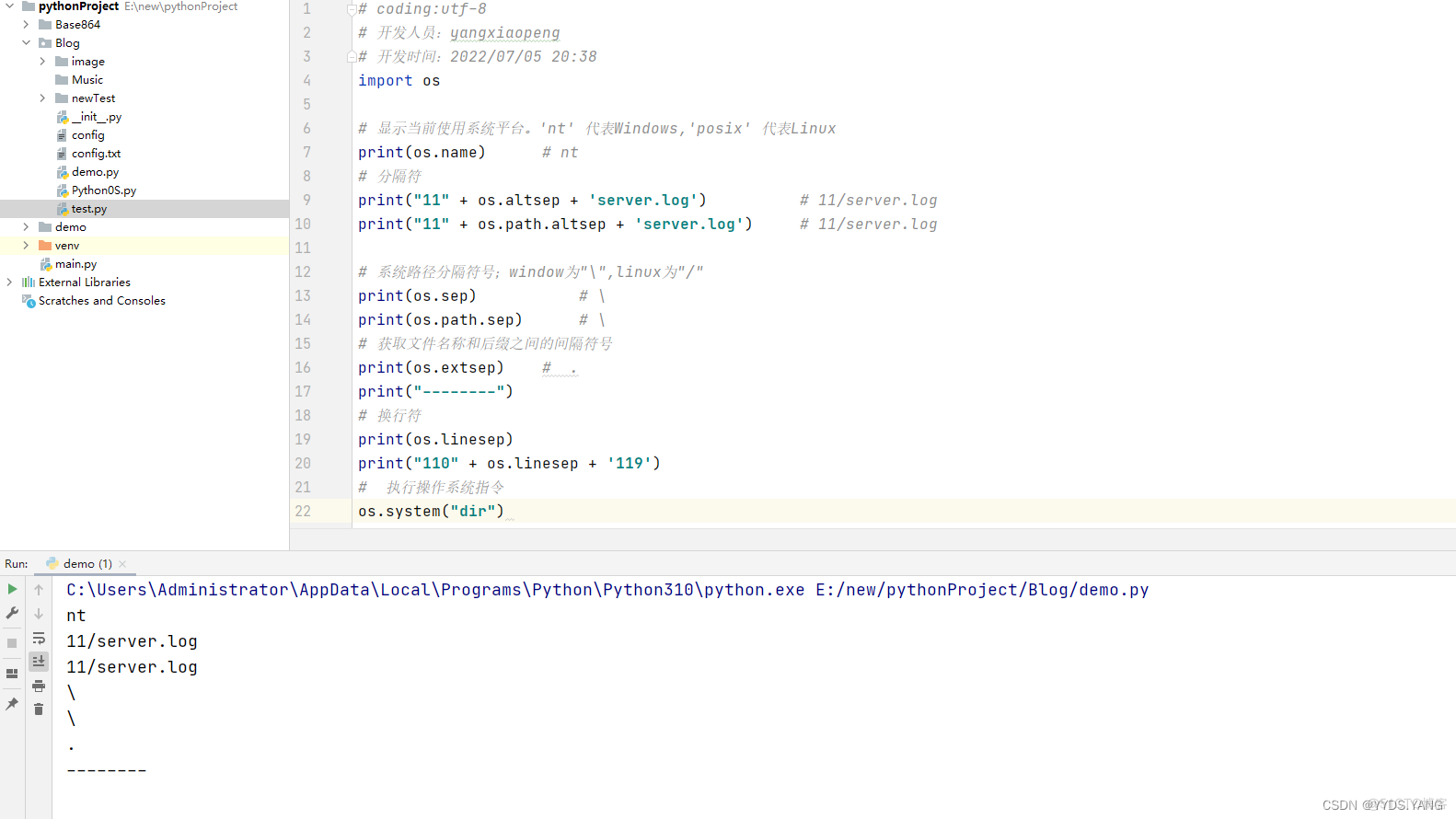
Task: Expand the demo folder in project tree
Action: (x=26, y=227)
